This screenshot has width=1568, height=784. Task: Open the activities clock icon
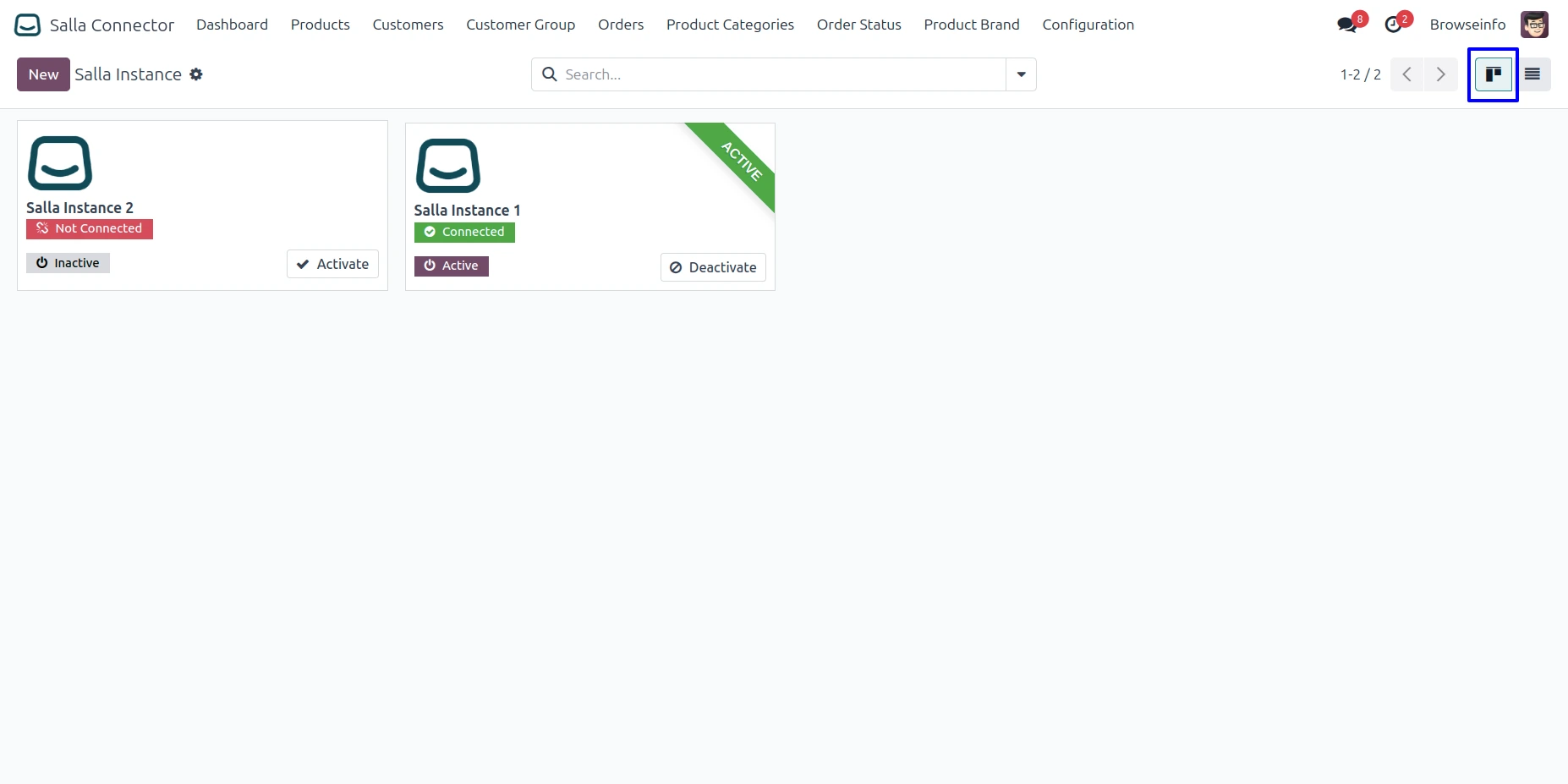1393,25
